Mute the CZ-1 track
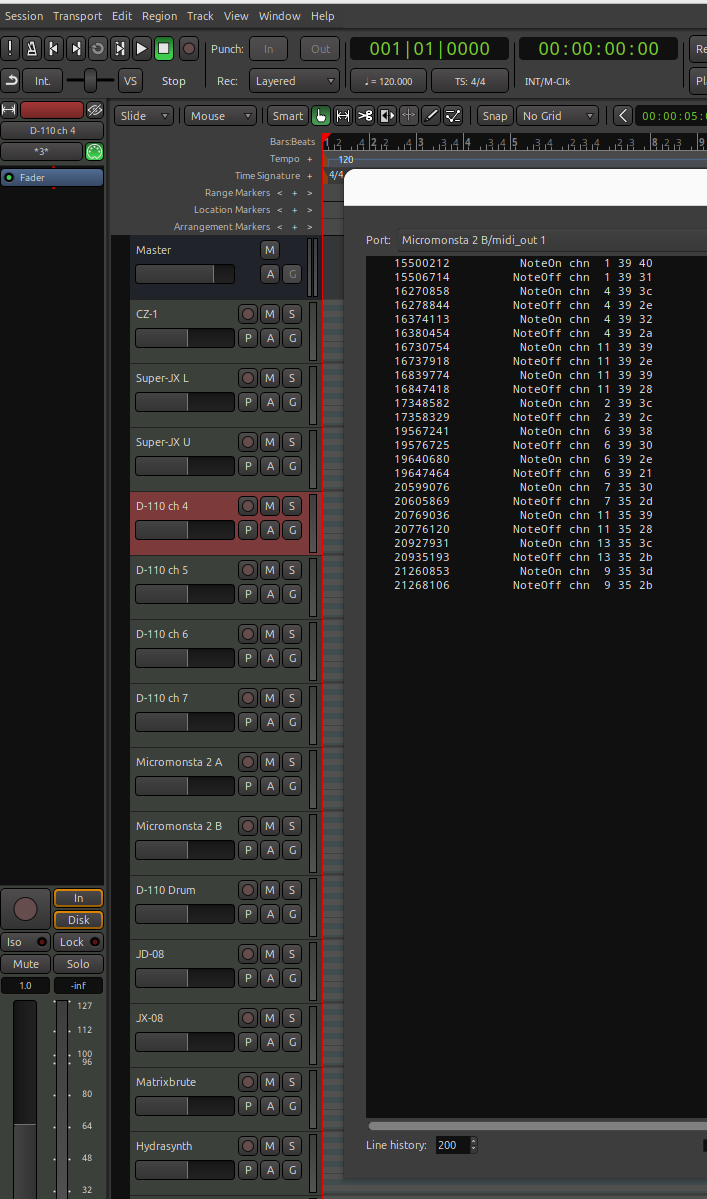Image resolution: width=707 pixels, height=1199 pixels. coord(269,314)
